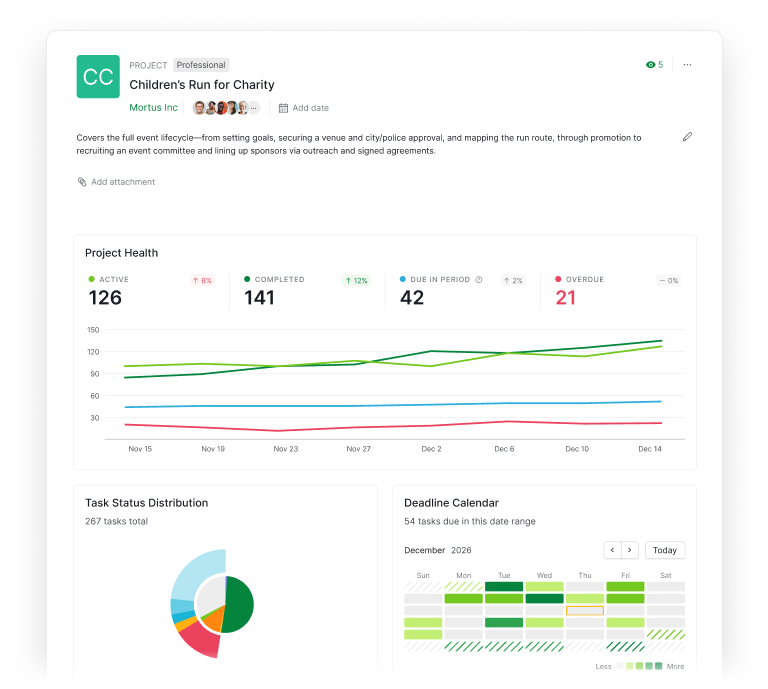Click the green Active legend dot

(91, 279)
